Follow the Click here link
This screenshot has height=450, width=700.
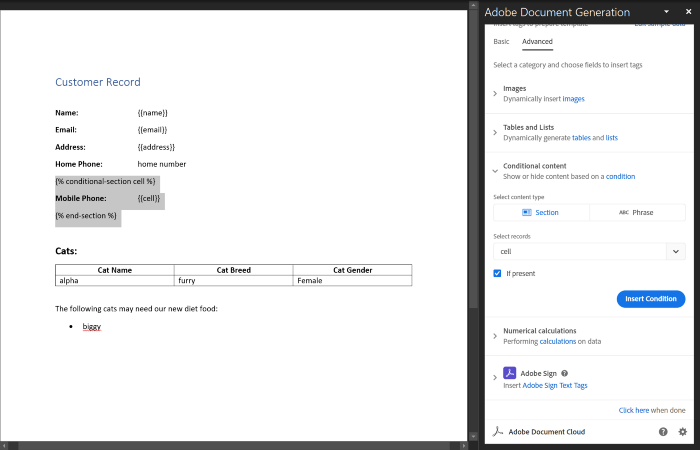click(634, 410)
